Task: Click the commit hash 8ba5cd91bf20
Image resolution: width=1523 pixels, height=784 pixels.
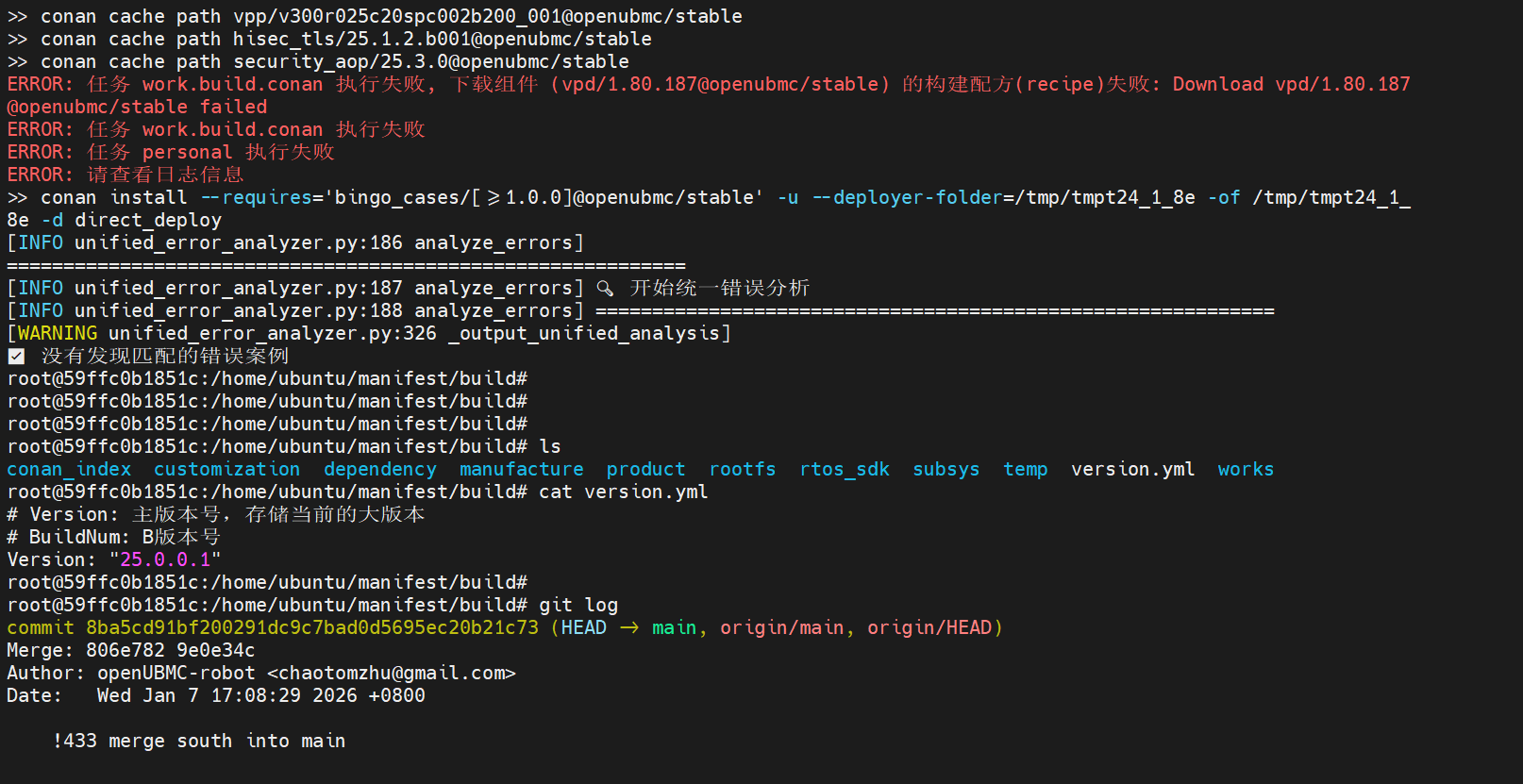Action: pyautogui.click(x=312, y=627)
